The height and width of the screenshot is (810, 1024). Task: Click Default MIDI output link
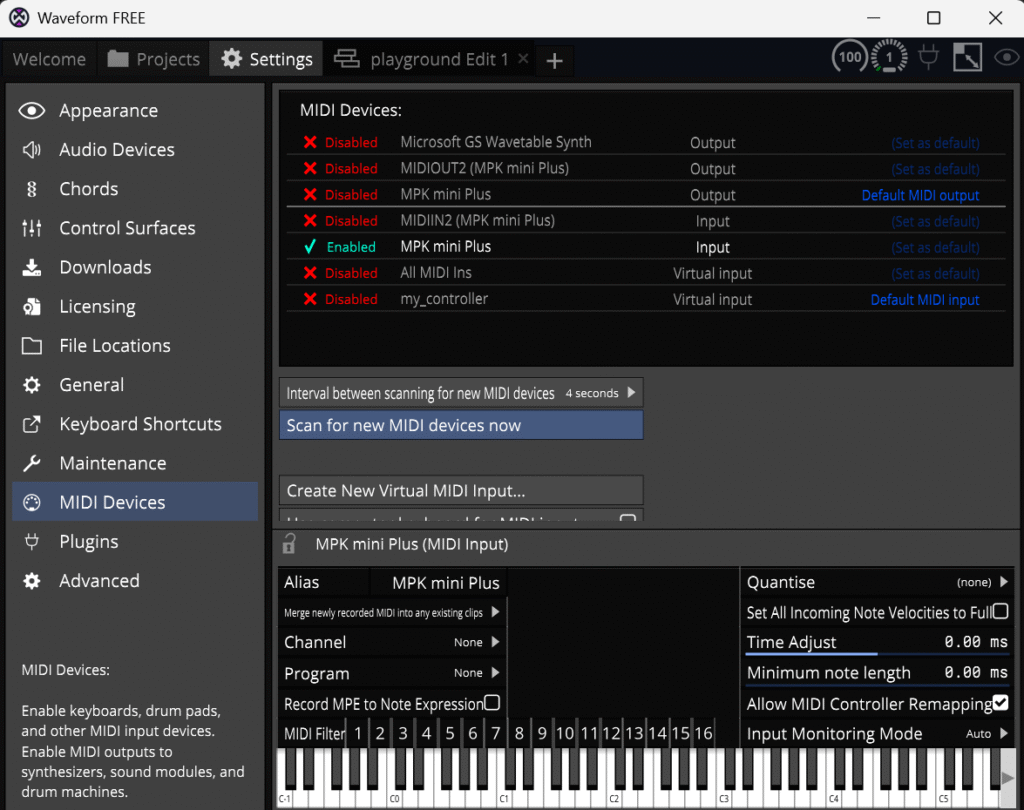click(x=920, y=195)
